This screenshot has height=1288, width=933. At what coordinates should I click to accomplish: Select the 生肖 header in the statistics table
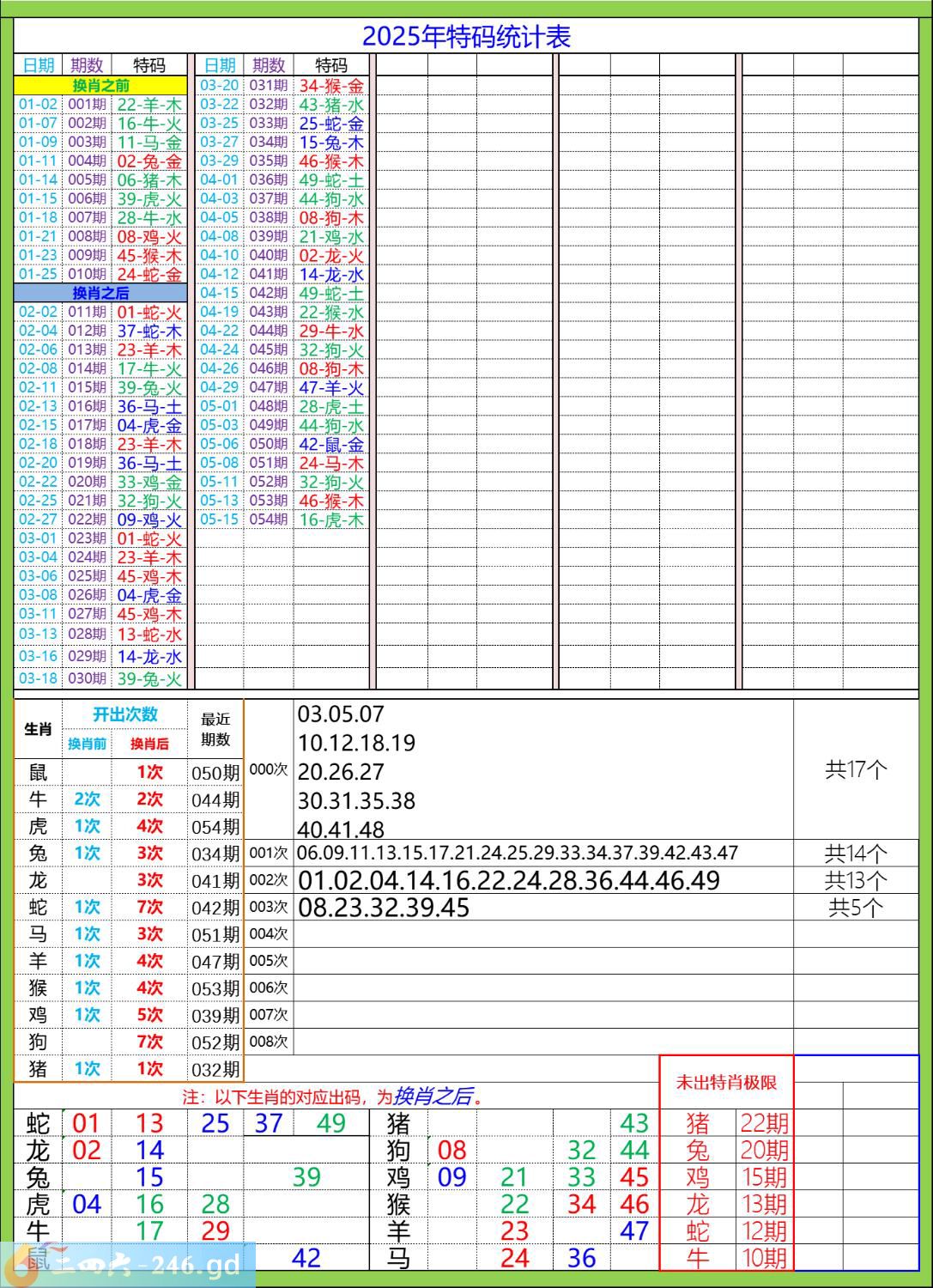coord(38,729)
